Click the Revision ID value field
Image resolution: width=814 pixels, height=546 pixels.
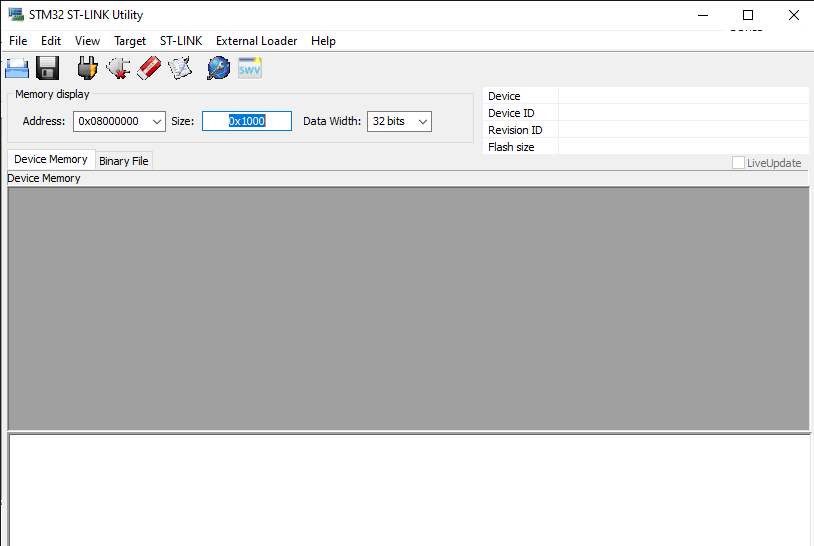pyautogui.click(x=683, y=130)
